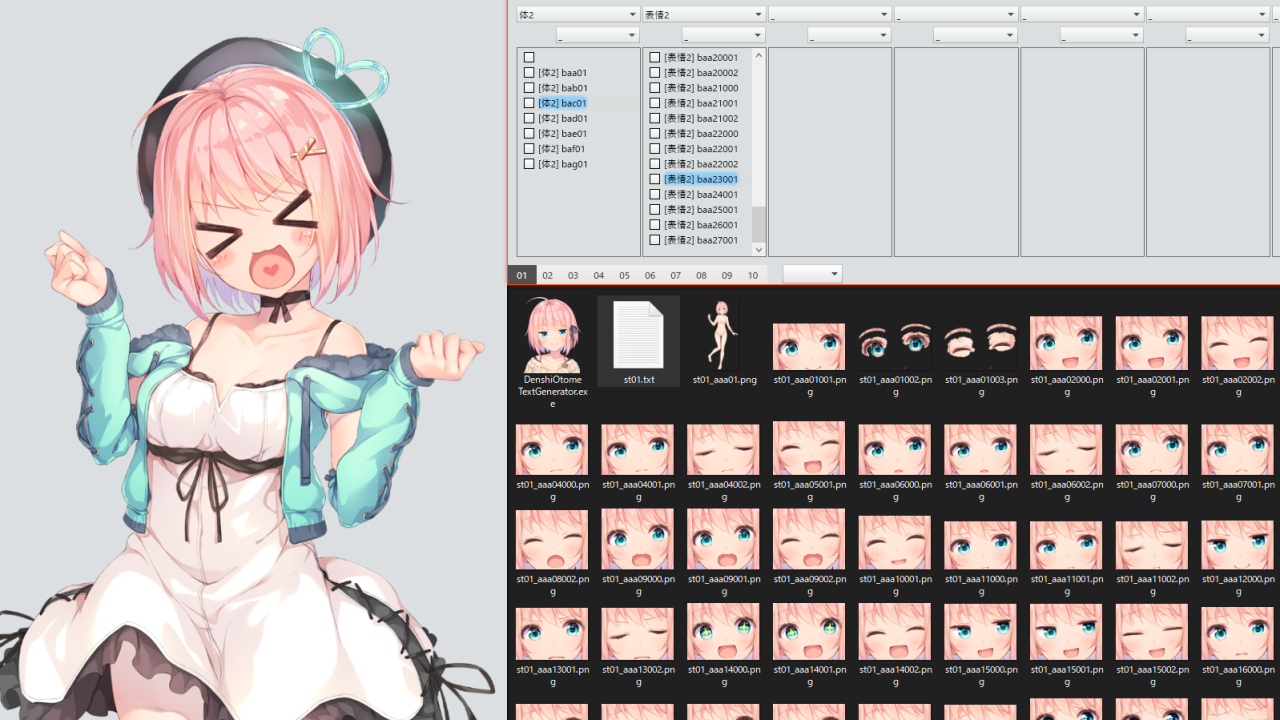Select st01_aaa07000.png file

coord(1152,449)
